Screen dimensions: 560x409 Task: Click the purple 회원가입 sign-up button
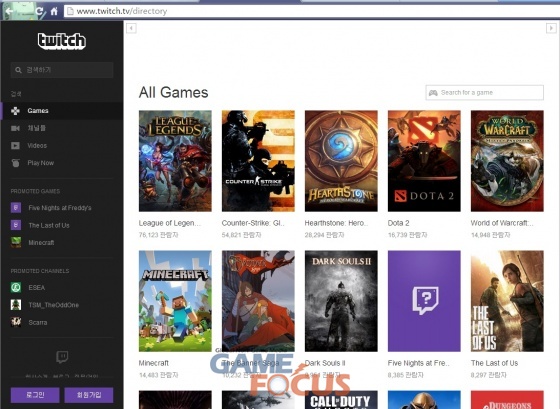[89, 395]
